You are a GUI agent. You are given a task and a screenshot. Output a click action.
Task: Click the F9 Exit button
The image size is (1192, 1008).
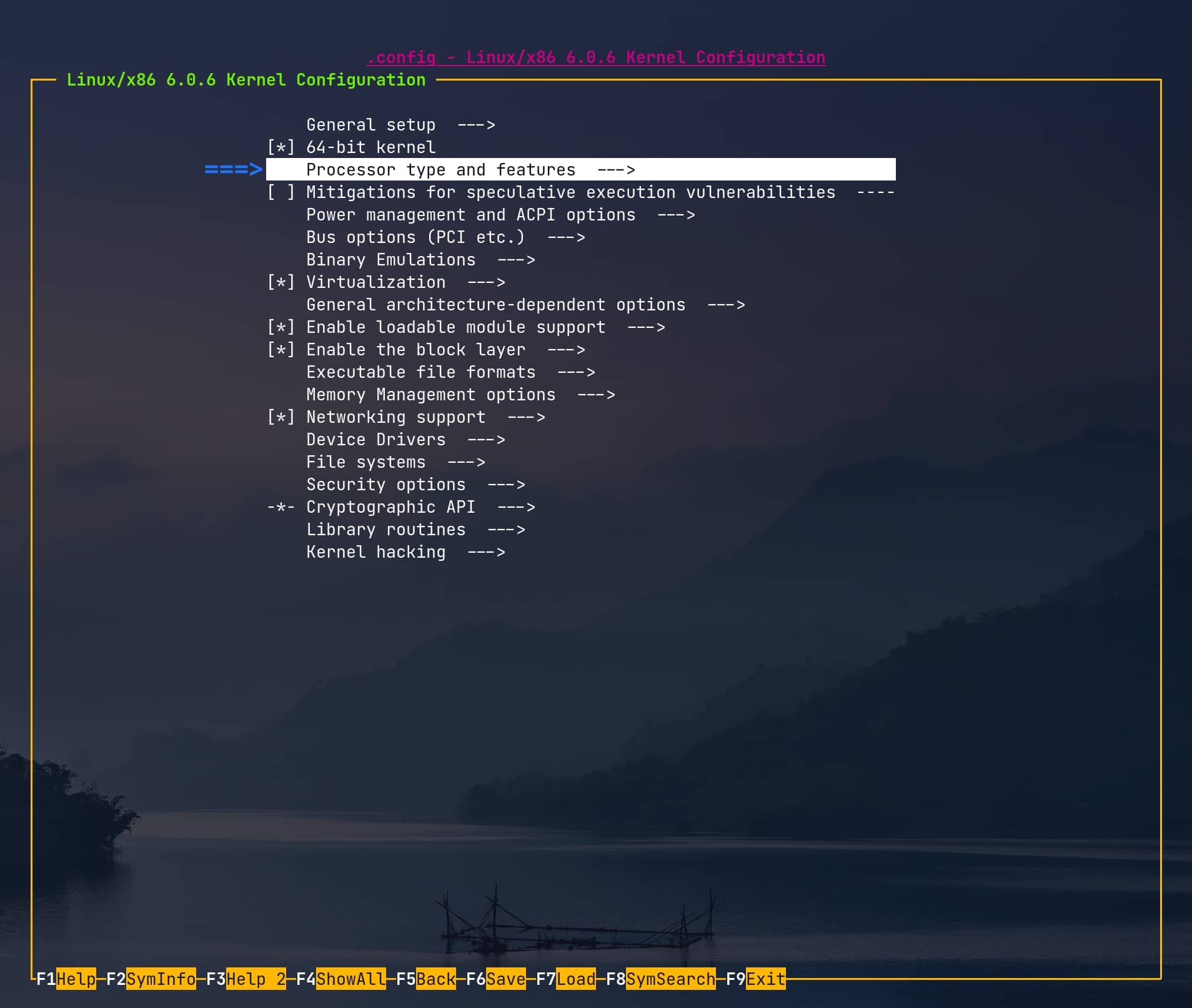[756, 979]
